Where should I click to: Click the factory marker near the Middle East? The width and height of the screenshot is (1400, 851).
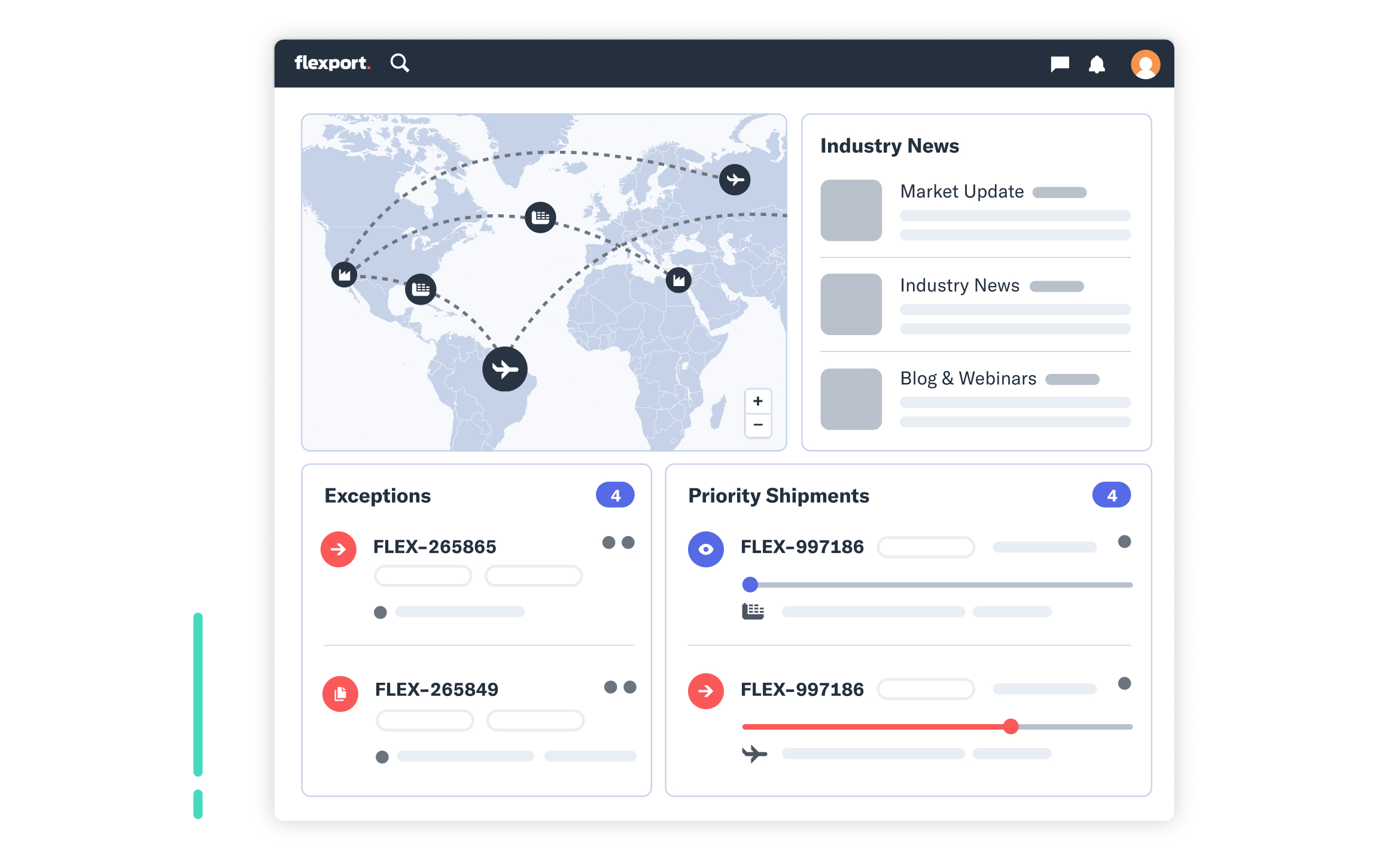point(678,280)
